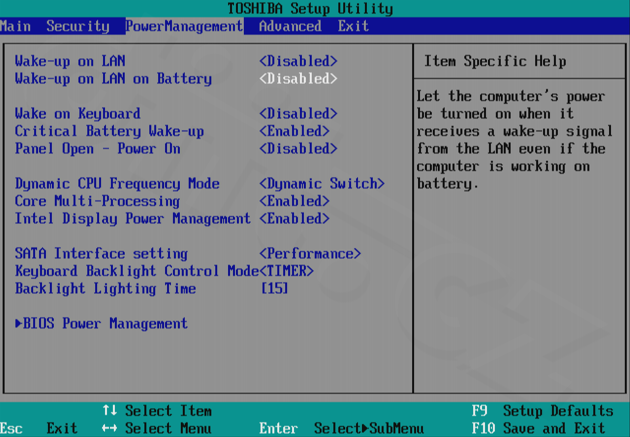Change SATA Interface Performance value
630x437 pixels.
tap(310, 253)
